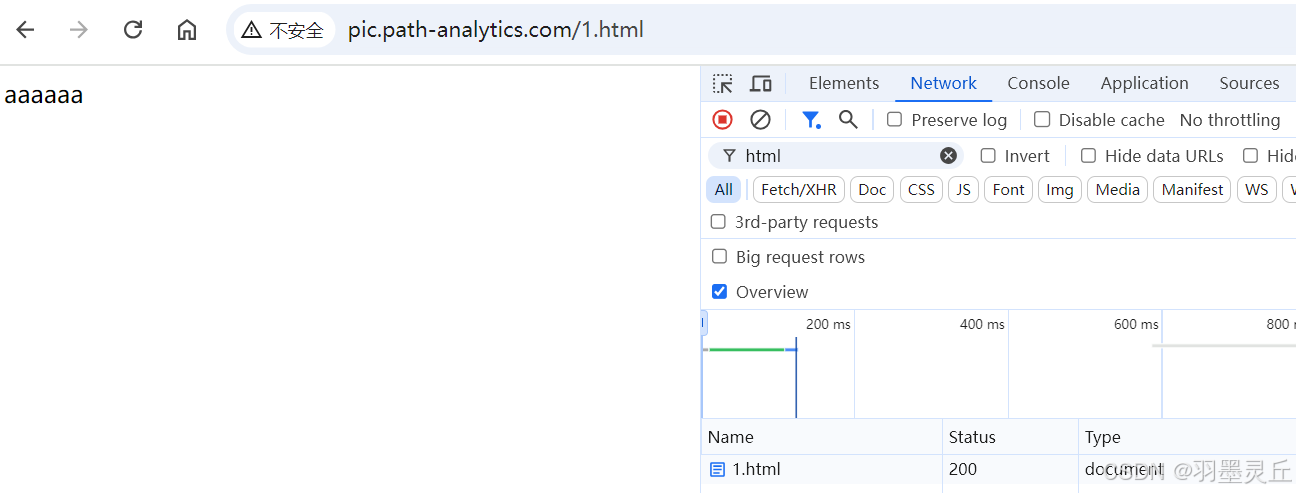Activate the inspect element picker icon
The height and width of the screenshot is (493, 1296).
723,84
